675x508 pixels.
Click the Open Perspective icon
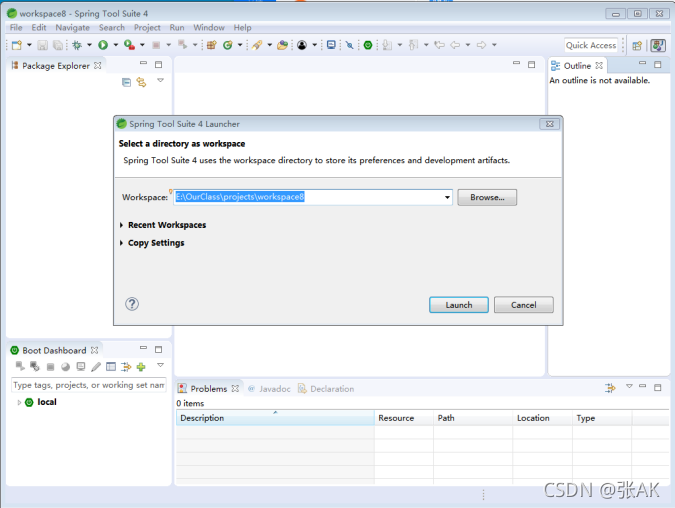pyautogui.click(x=637, y=45)
